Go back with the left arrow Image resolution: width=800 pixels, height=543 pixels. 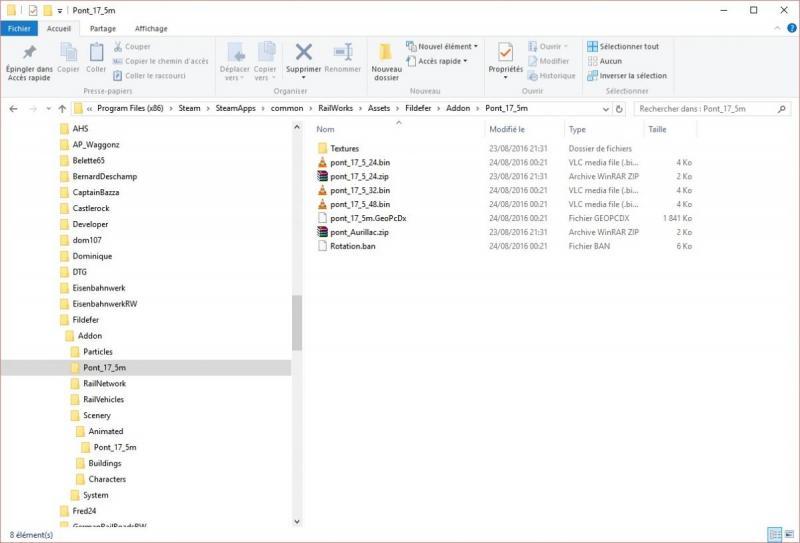(x=14, y=109)
